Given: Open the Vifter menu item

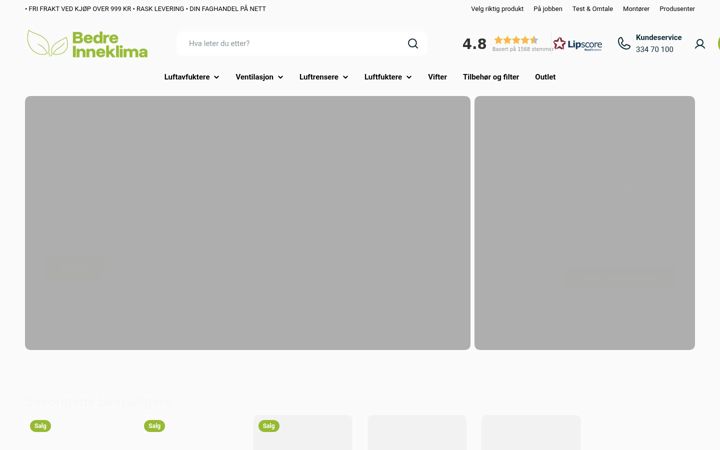Looking at the screenshot, I should coord(437,77).
